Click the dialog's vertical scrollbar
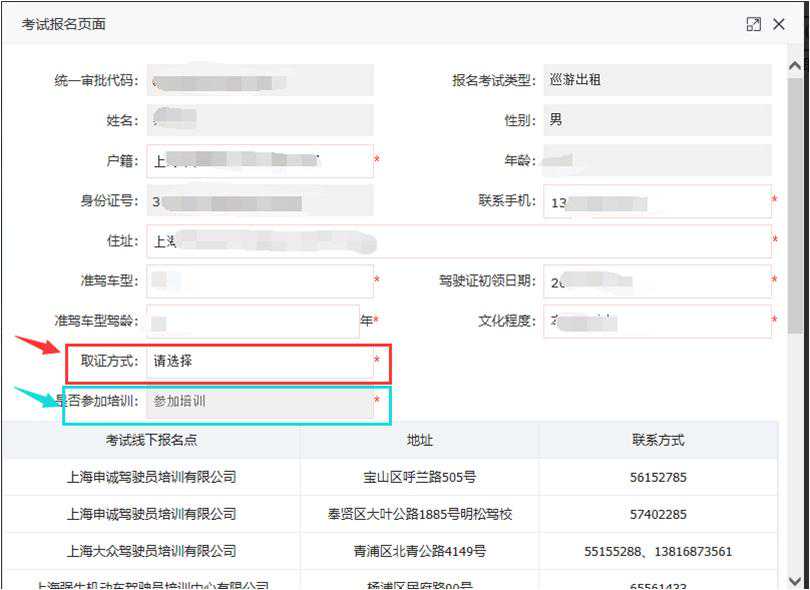Image resolution: width=810 pixels, height=590 pixels. (x=796, y=200)
